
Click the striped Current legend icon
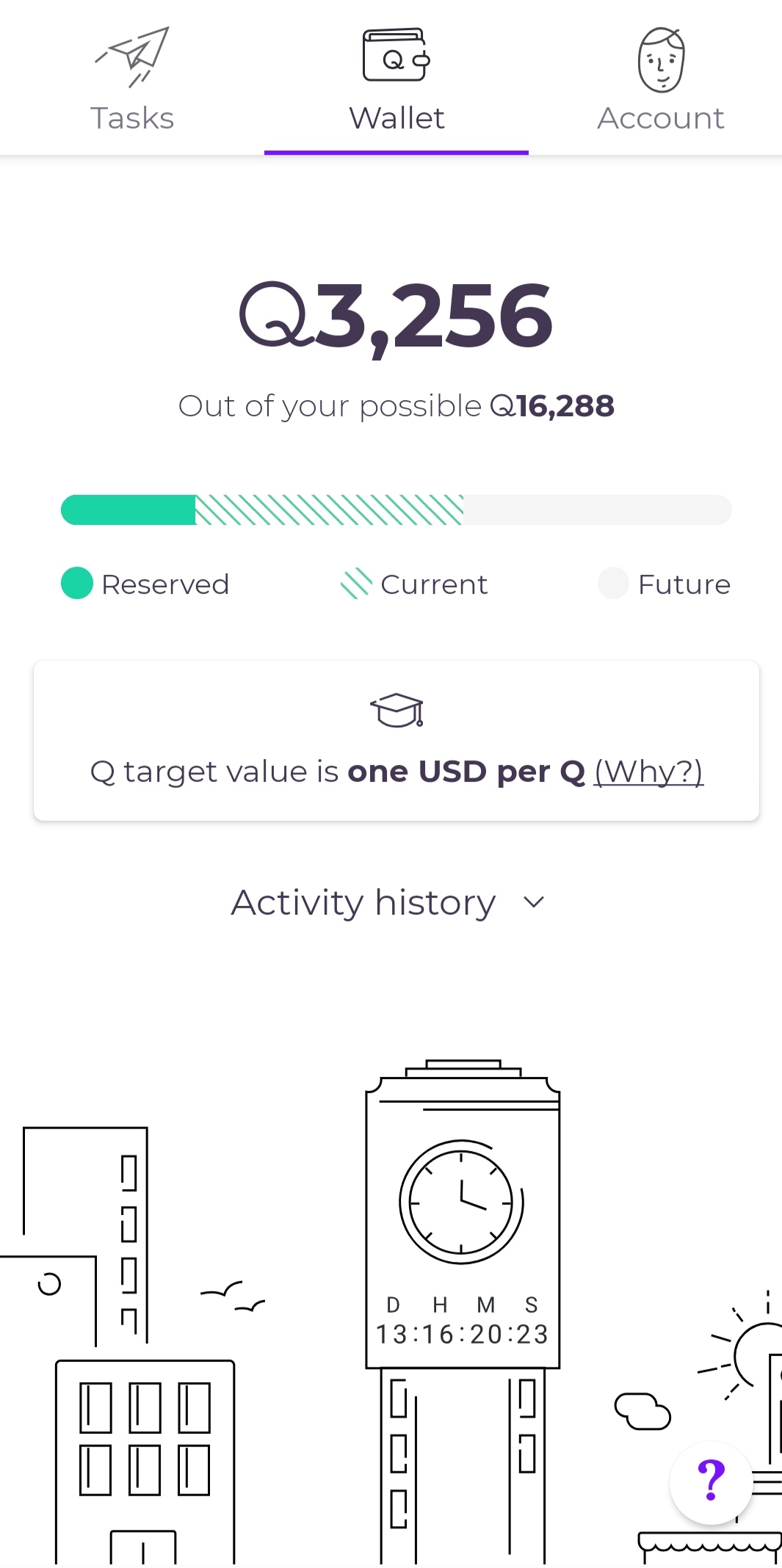[x=356, y=584]
